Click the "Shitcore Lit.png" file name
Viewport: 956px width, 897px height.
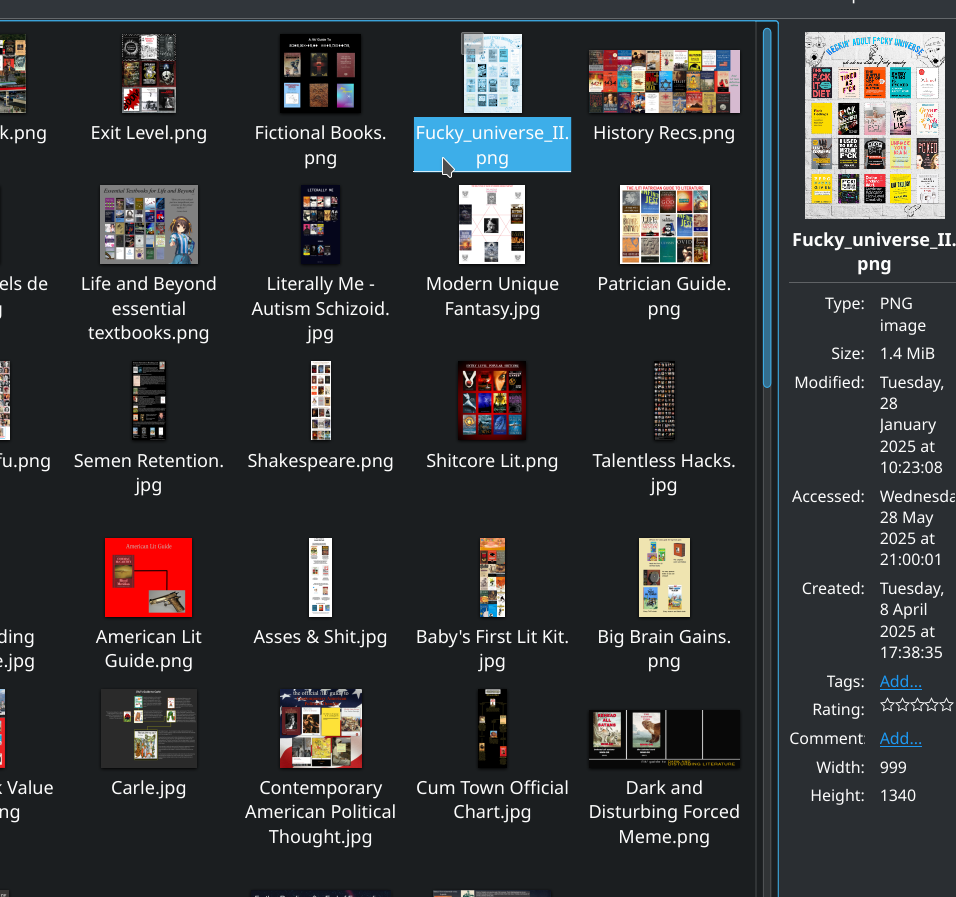[492, 461]
